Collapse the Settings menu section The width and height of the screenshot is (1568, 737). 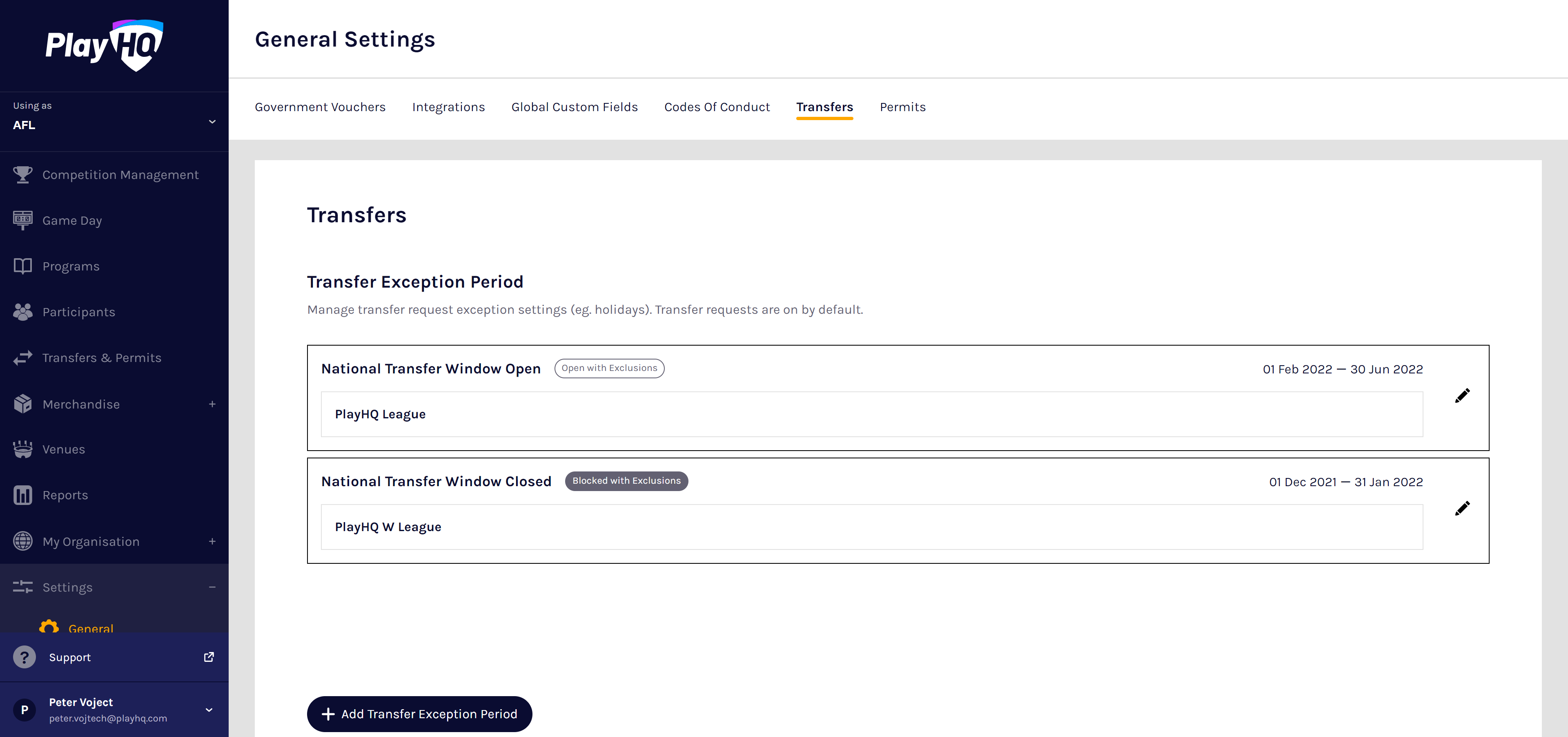[212, 587]
